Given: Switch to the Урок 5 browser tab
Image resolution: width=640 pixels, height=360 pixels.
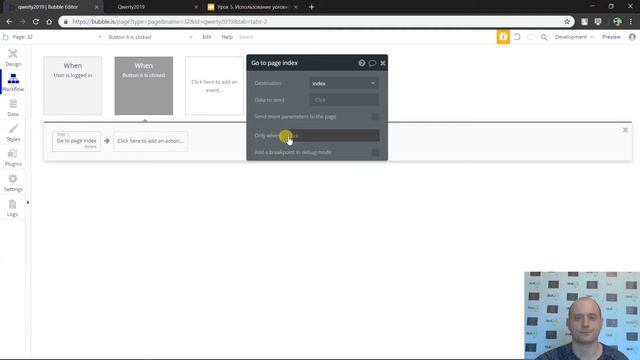Looking at the screenshot, I should point(253,7).
